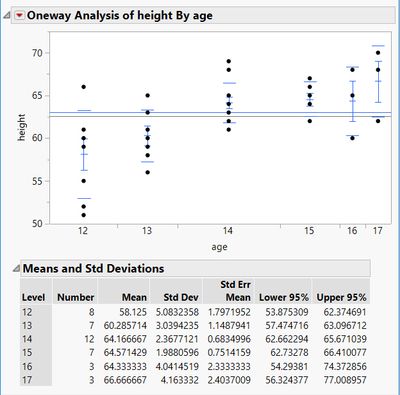Click the height y-axis label
The image size is (400, 395).
point(21,127)
